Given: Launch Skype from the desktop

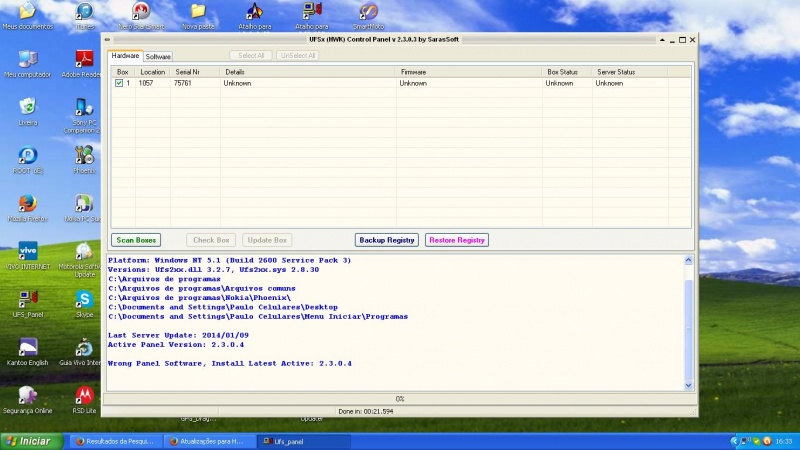Looking at the screenshot, I should (x=84, y=304).
